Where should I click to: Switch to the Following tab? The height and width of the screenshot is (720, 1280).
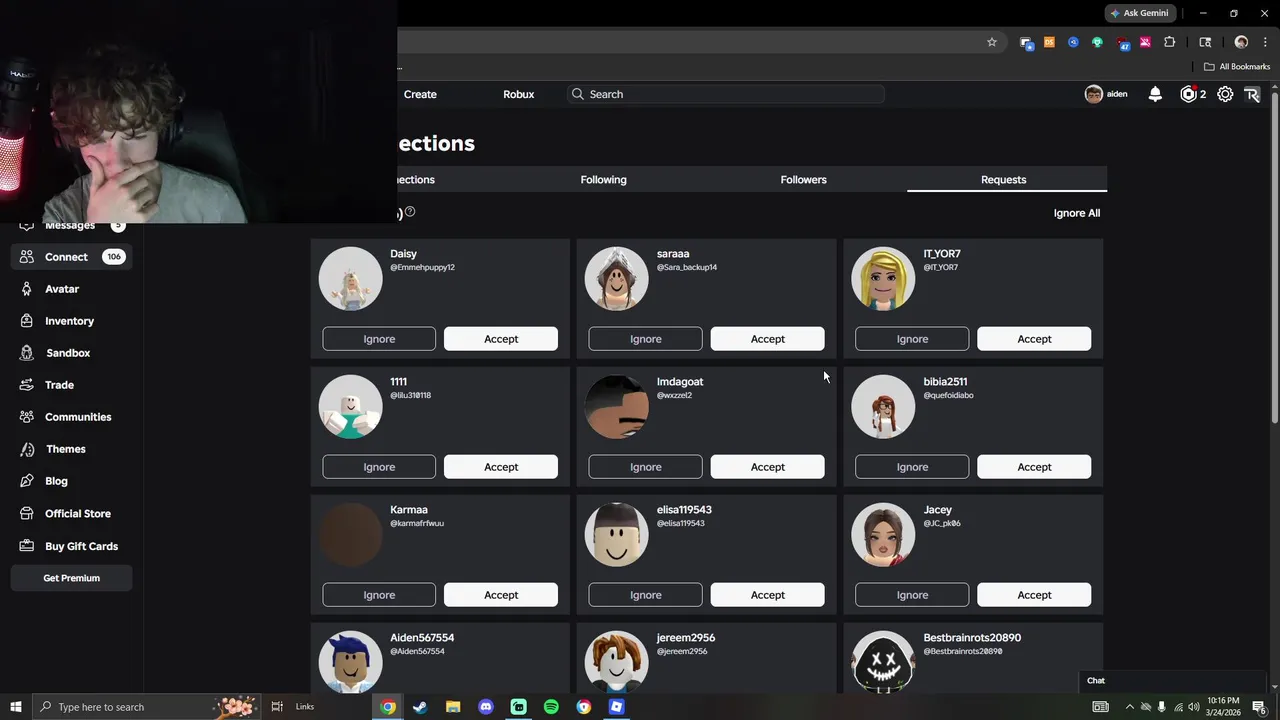click(x=603, y=180)
